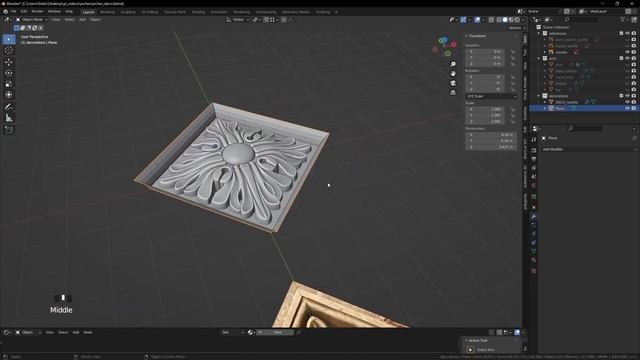
Task: Select the 3D Cursor tool
Action: pyautogui.click(x=9, y=51)
